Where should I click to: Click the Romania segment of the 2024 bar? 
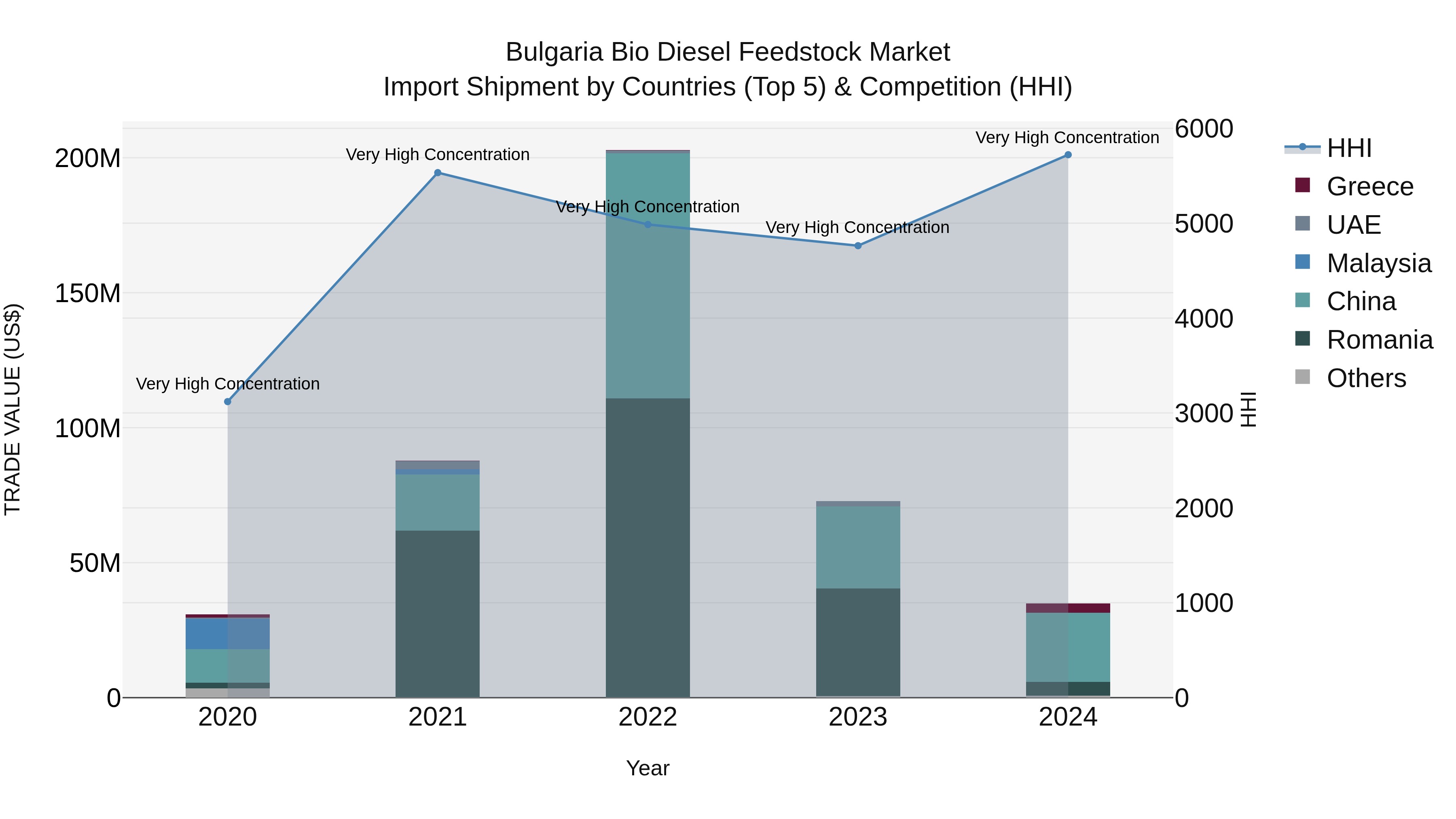click(x=1068, y=689)
